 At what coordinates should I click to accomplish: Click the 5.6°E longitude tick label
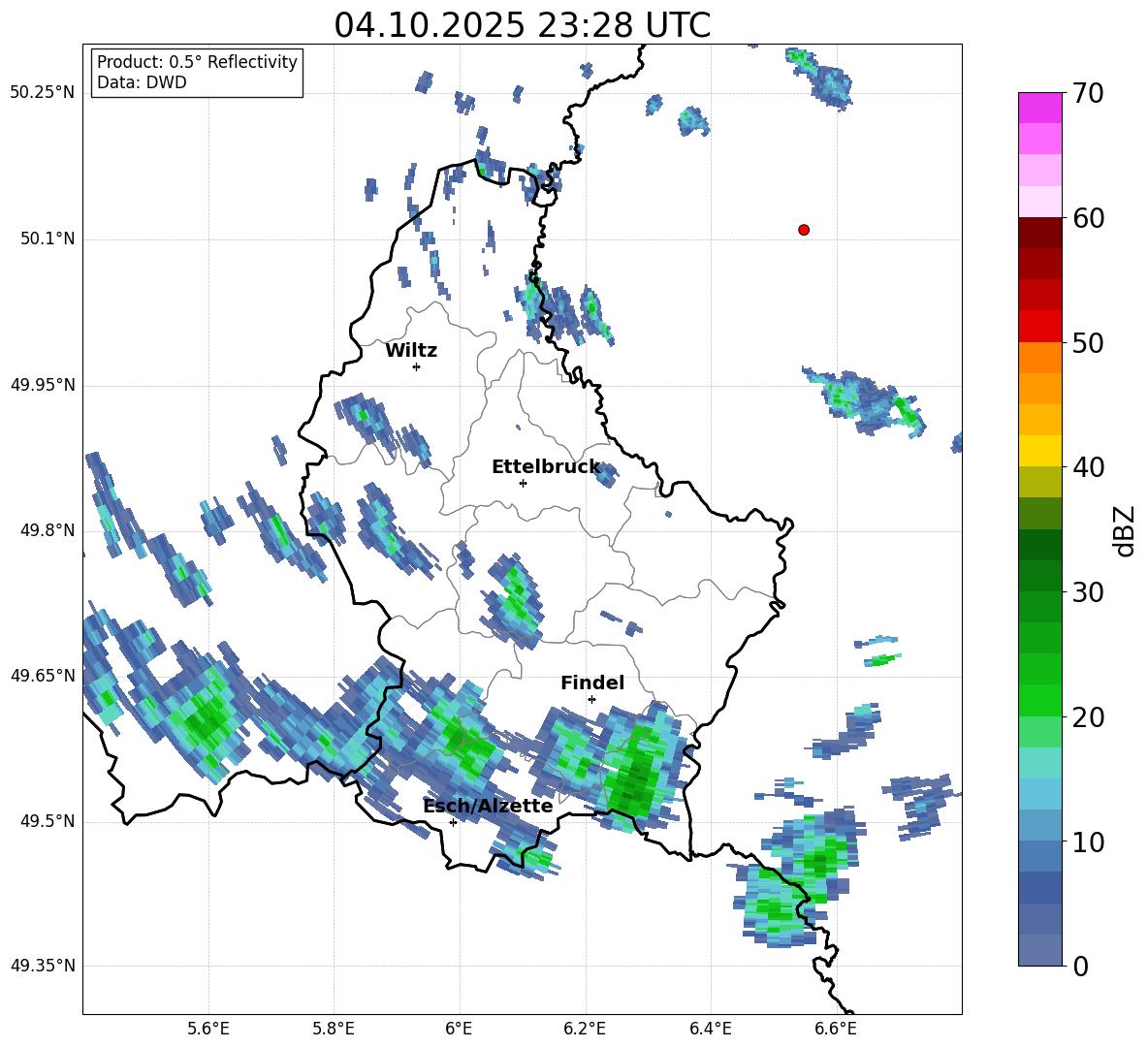[208, 1029]
